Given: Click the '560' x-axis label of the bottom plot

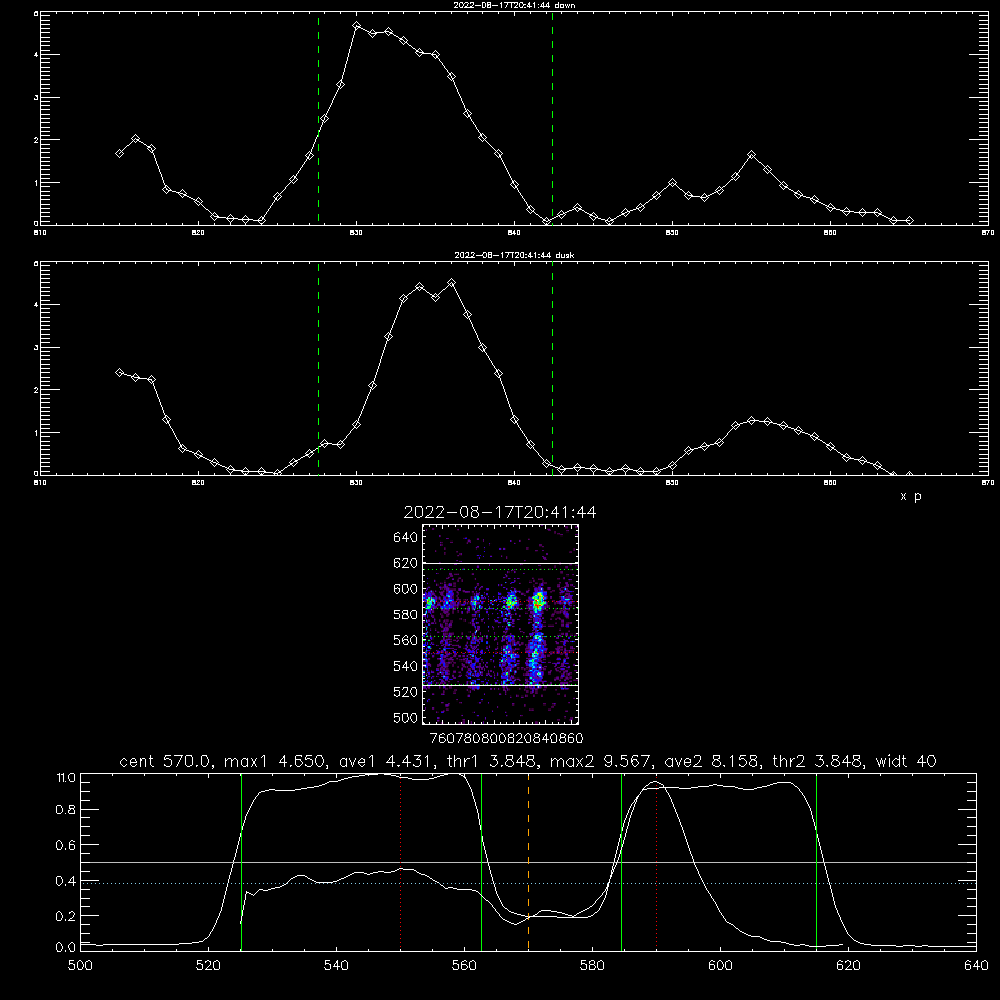Looking at the screenshot, I should point(464,966).
